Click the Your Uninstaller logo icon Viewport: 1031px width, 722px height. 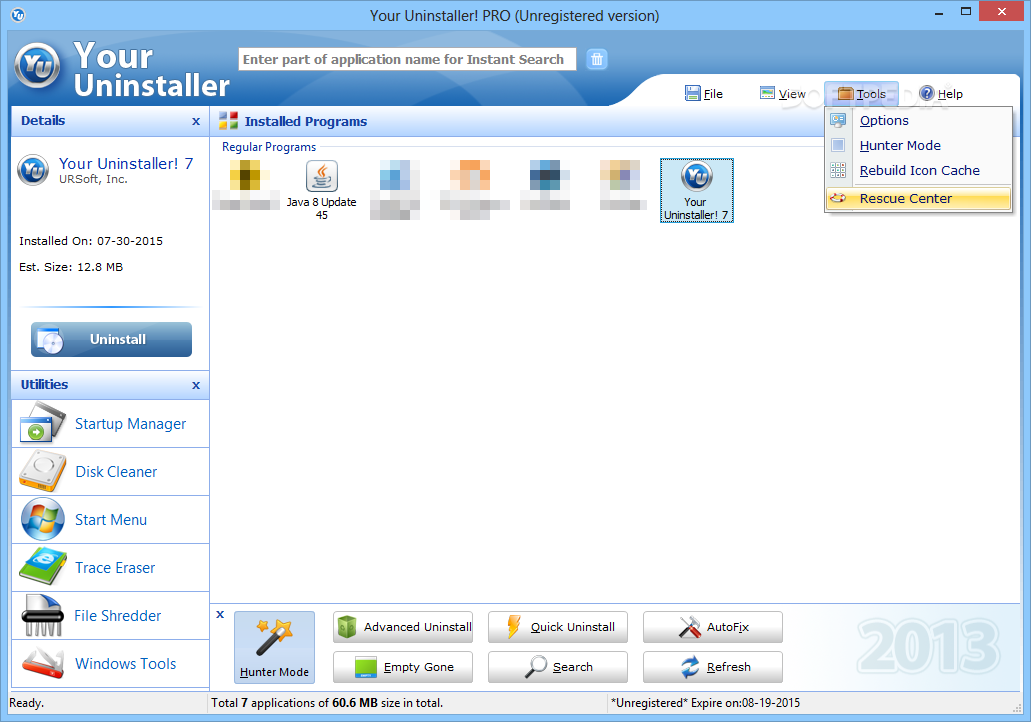point(37,66)
